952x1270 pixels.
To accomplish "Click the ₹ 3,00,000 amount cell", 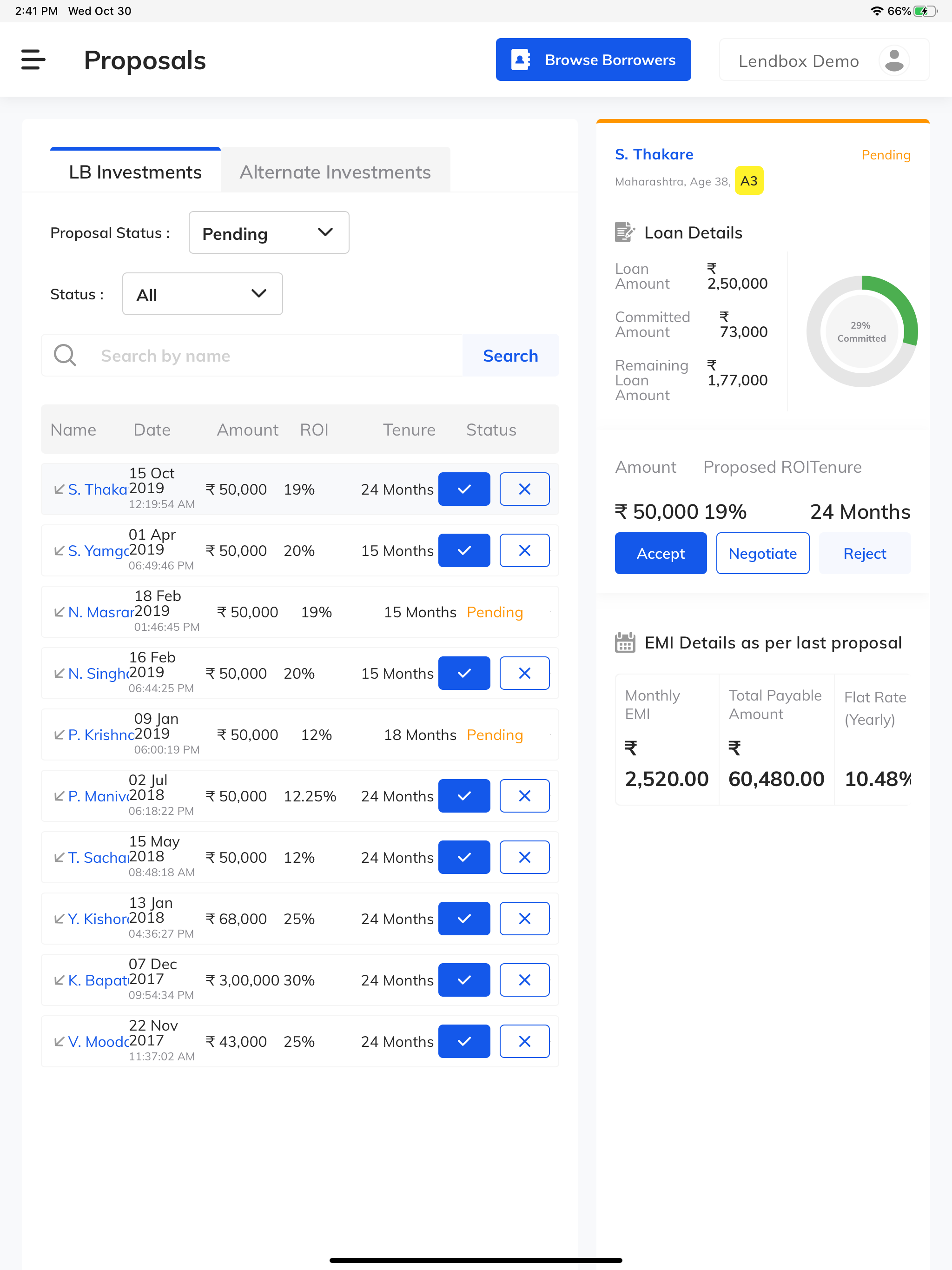I will (242, 980).
